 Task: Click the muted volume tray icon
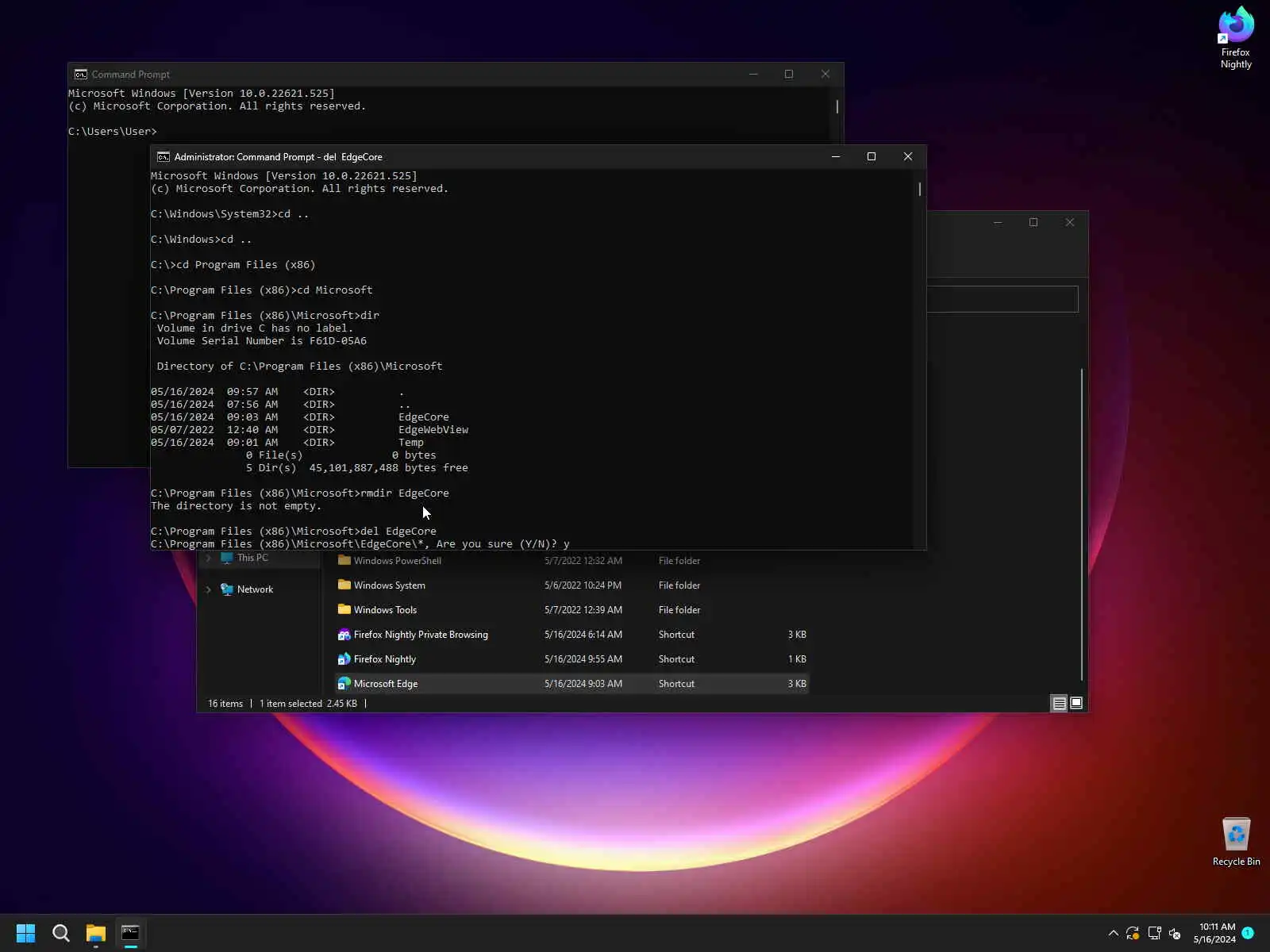click(1175, 933)
